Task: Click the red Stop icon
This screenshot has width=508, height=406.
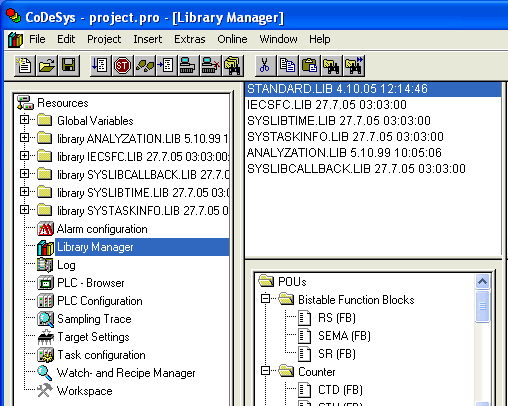Action: coord(122,65)
